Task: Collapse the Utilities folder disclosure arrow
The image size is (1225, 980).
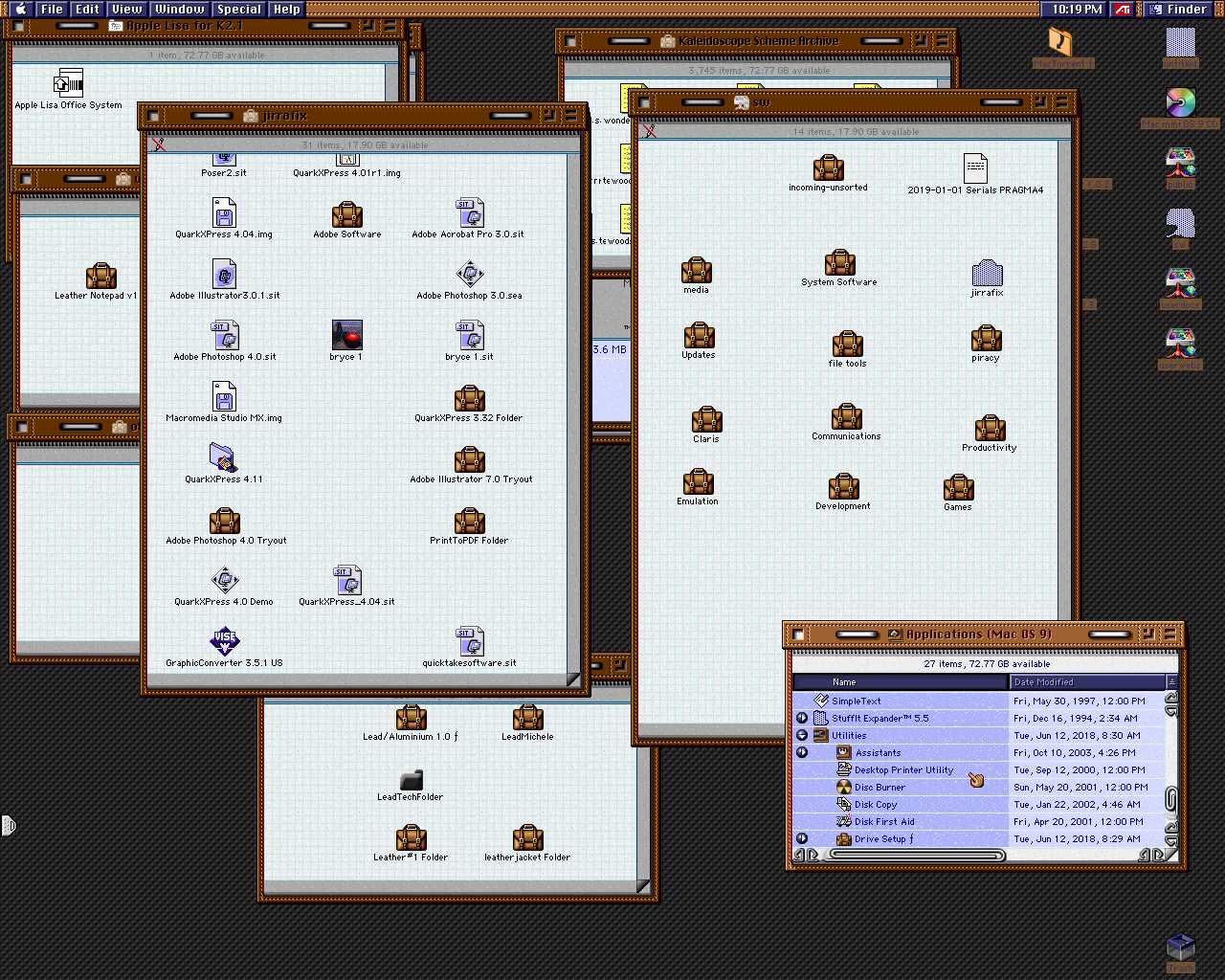Action: click(802, 735)
